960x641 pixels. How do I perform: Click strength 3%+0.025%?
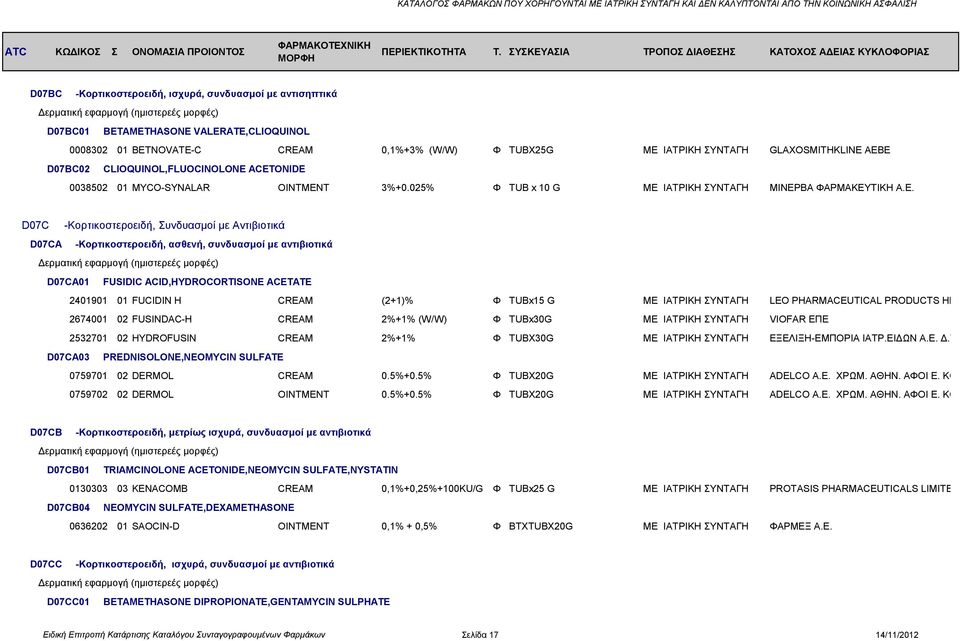click(408, 187)
